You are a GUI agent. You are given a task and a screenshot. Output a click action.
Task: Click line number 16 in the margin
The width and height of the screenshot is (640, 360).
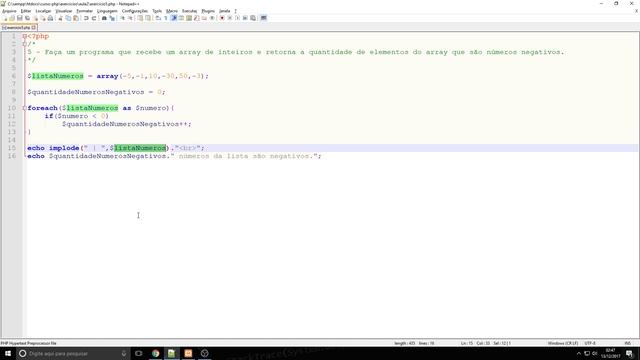(12, 156)
